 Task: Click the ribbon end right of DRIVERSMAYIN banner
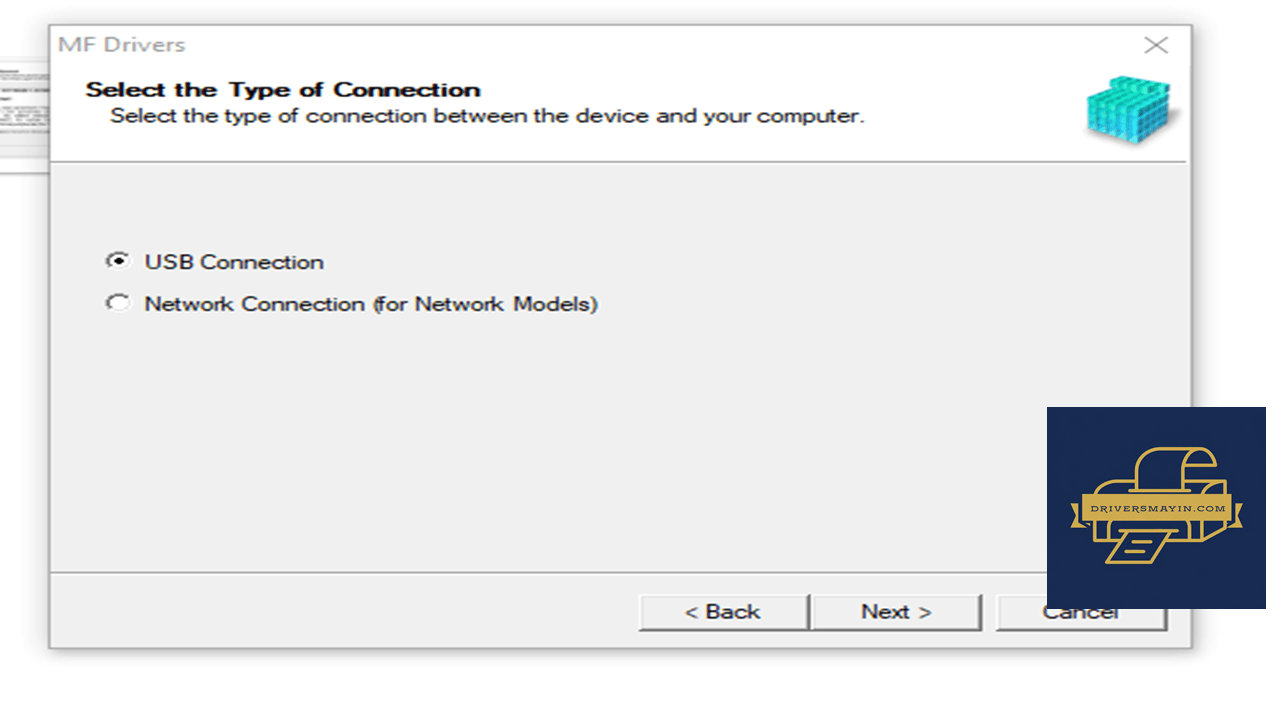(x=1235, y=516)
